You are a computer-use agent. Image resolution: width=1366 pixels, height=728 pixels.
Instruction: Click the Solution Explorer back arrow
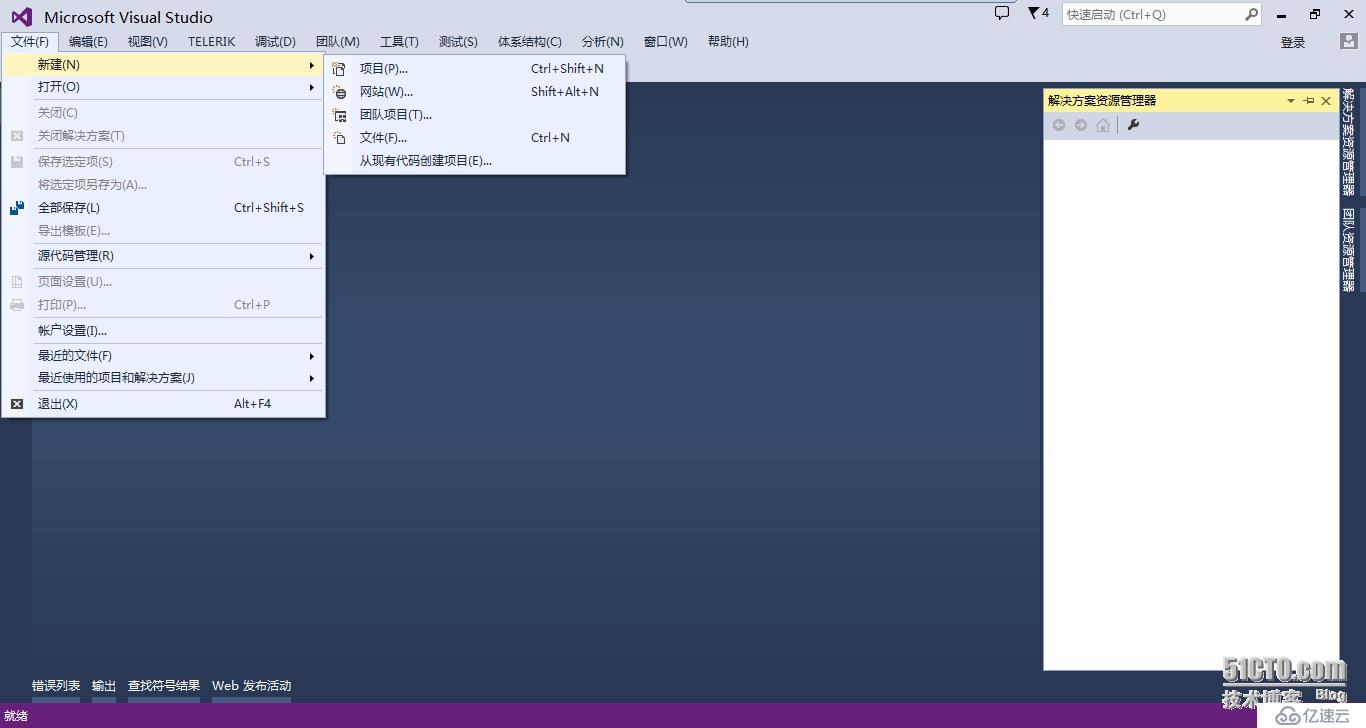1059,125
